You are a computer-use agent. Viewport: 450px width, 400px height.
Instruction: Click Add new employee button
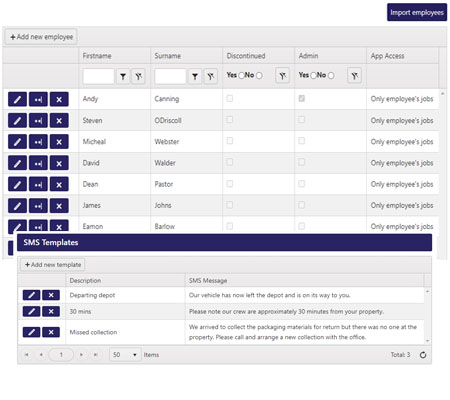coord(41,37)
